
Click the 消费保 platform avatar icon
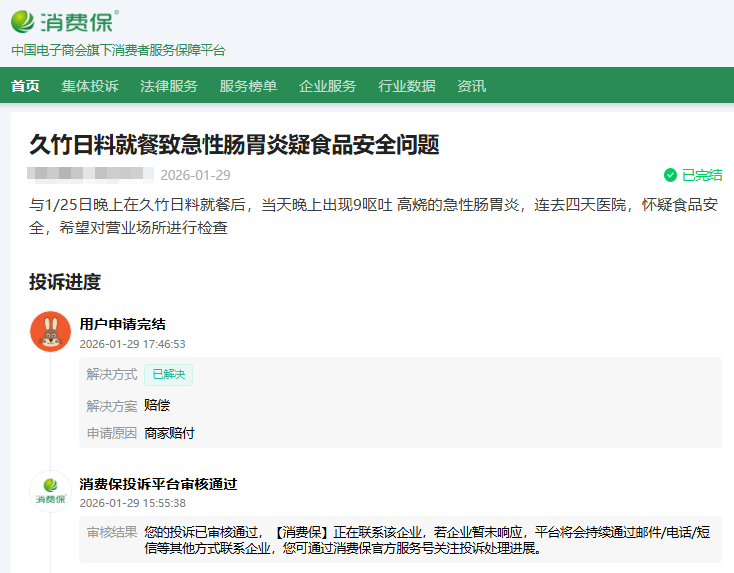point(50,491)
